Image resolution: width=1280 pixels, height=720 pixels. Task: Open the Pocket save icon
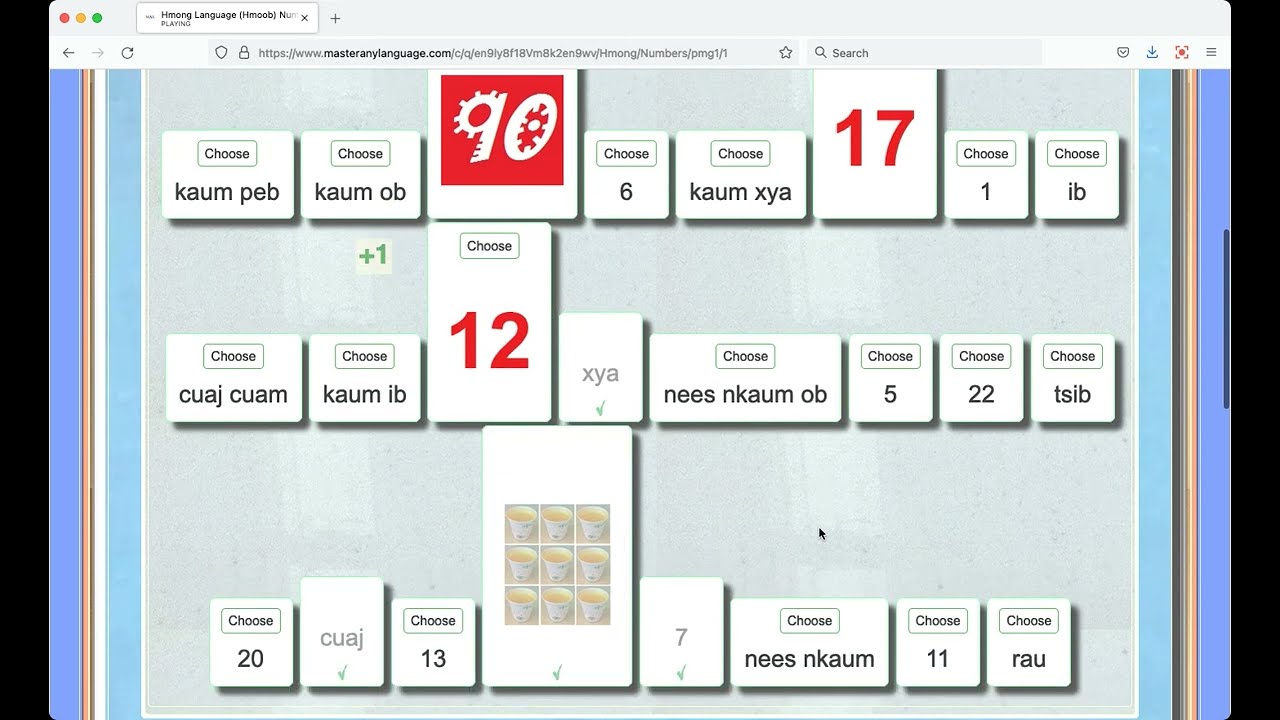coord(1123,53)
